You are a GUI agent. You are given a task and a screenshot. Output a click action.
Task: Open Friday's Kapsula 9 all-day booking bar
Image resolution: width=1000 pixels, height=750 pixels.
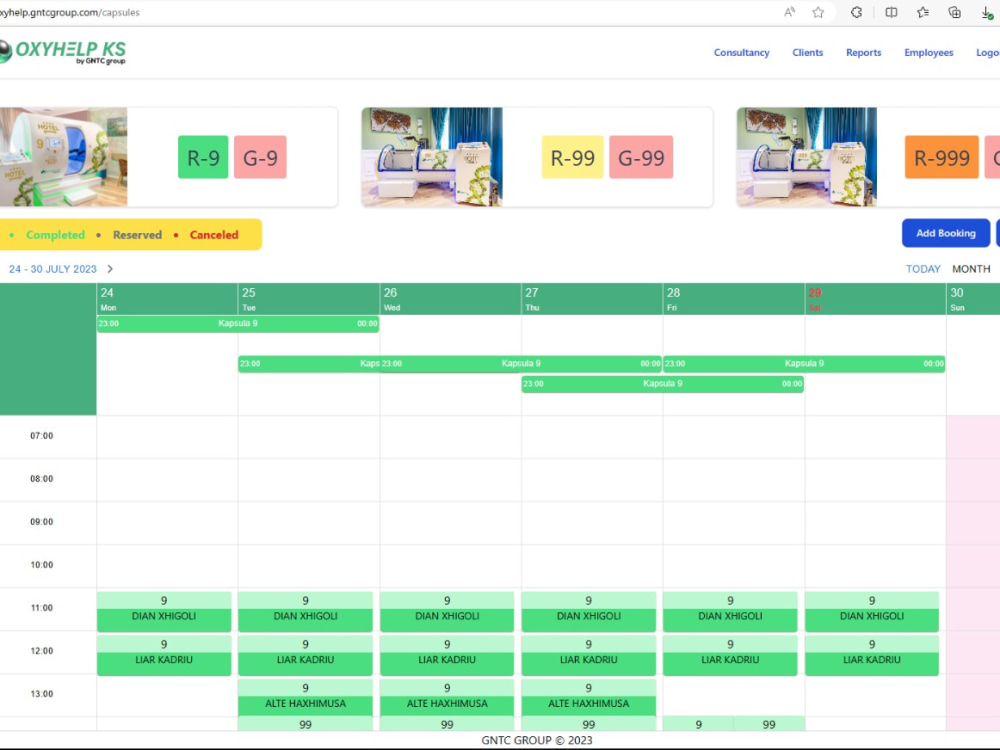(x=804, y=364)
